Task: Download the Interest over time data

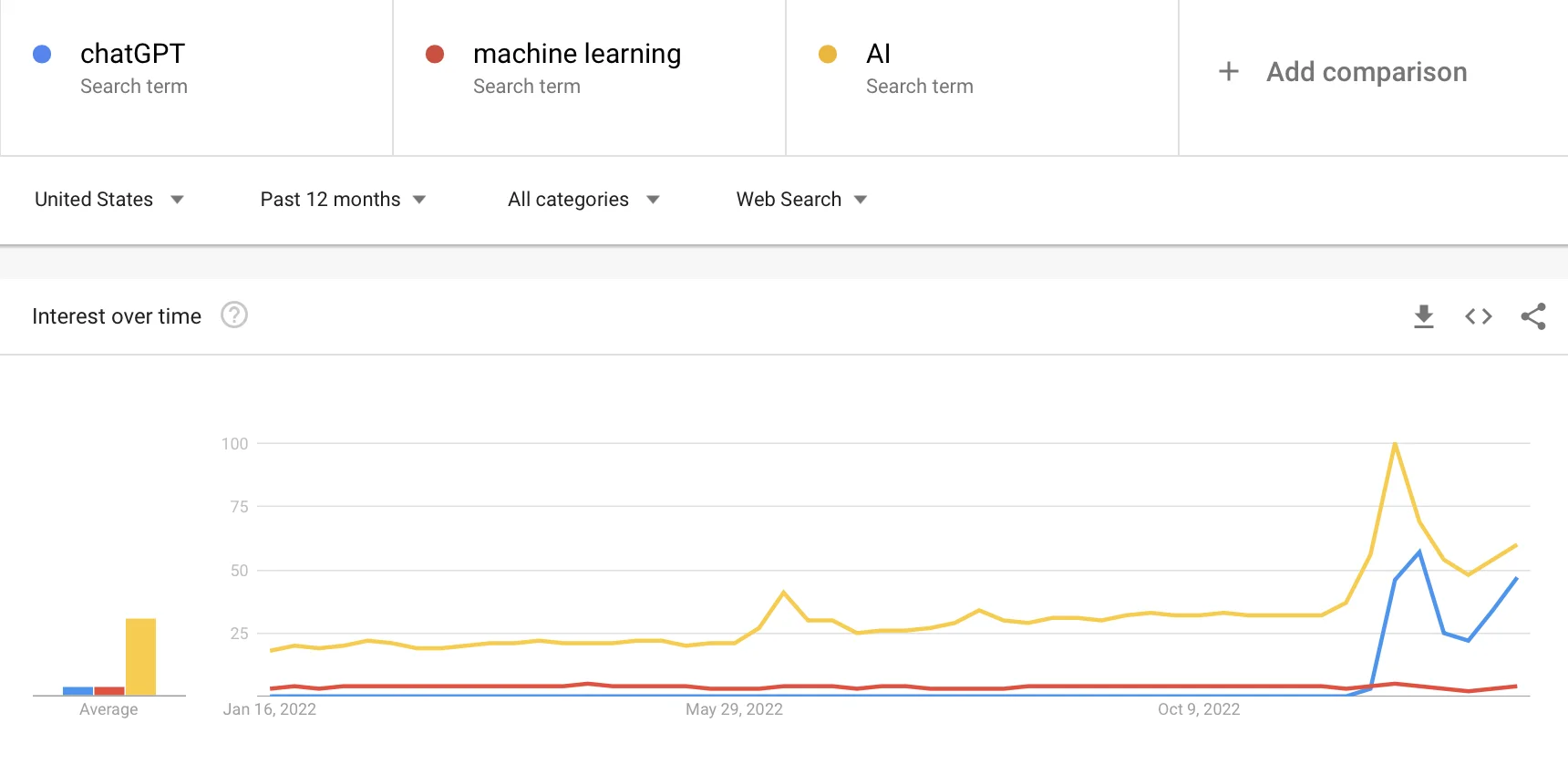Action: click(1423, 316)
